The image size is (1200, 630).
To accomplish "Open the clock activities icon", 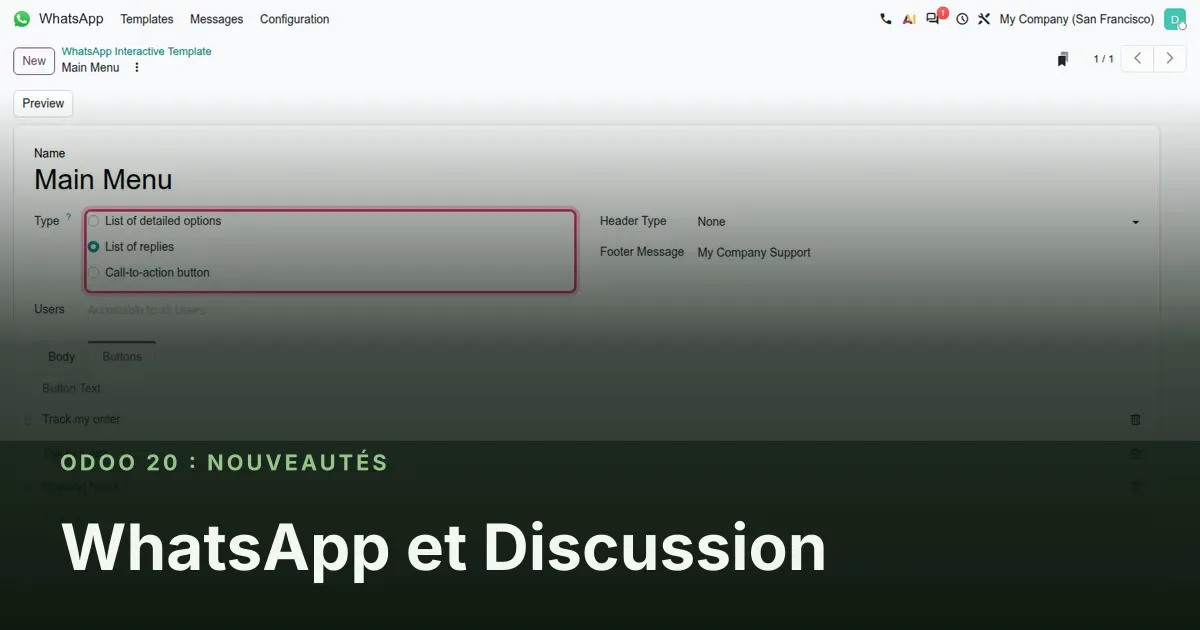I will coord(962,19).
